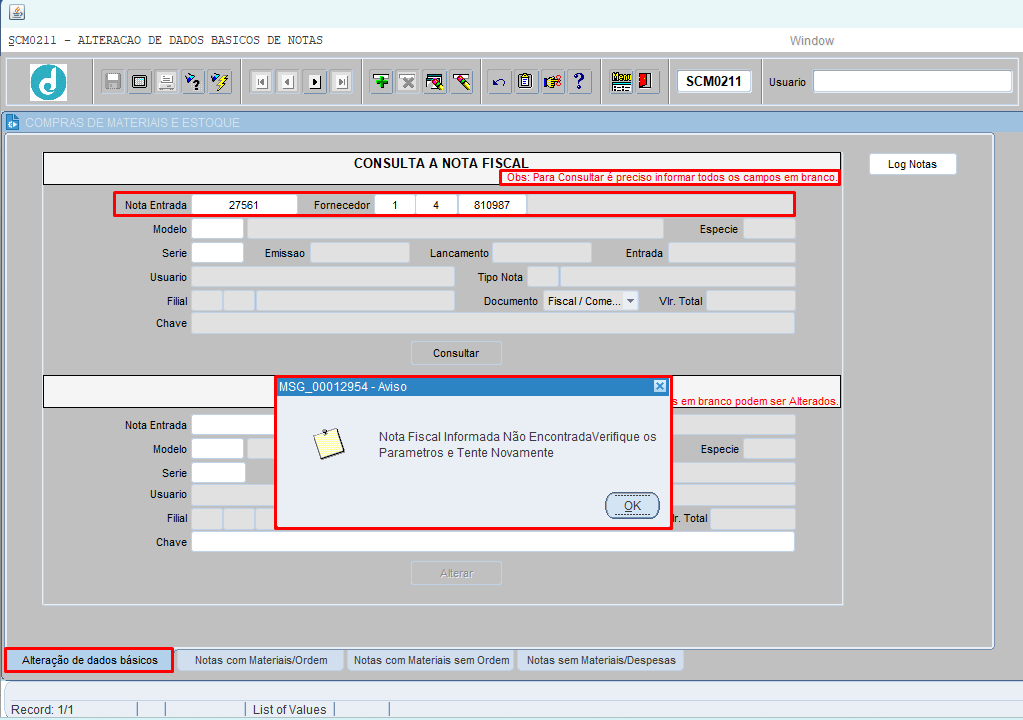Image resolution: width=1023 pixels, height=720 pixels.
Task: Select Notas sem Materiais/Despesas tab
Action: coord(600,660)
